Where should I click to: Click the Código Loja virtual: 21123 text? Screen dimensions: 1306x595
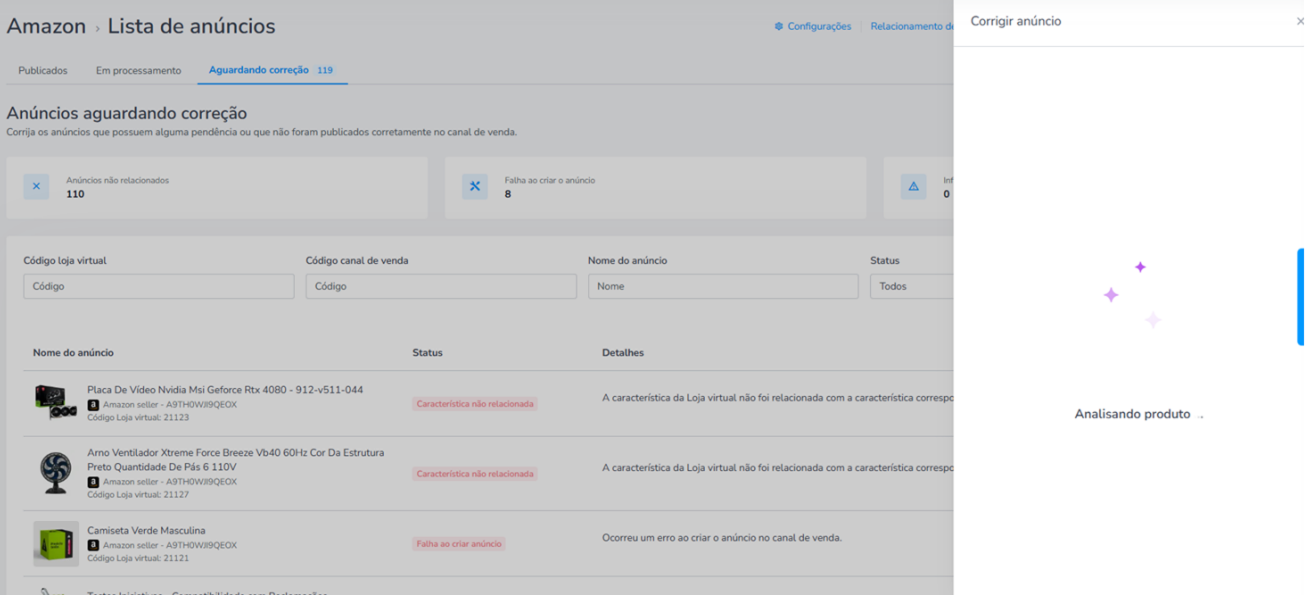tap(138, 418)
